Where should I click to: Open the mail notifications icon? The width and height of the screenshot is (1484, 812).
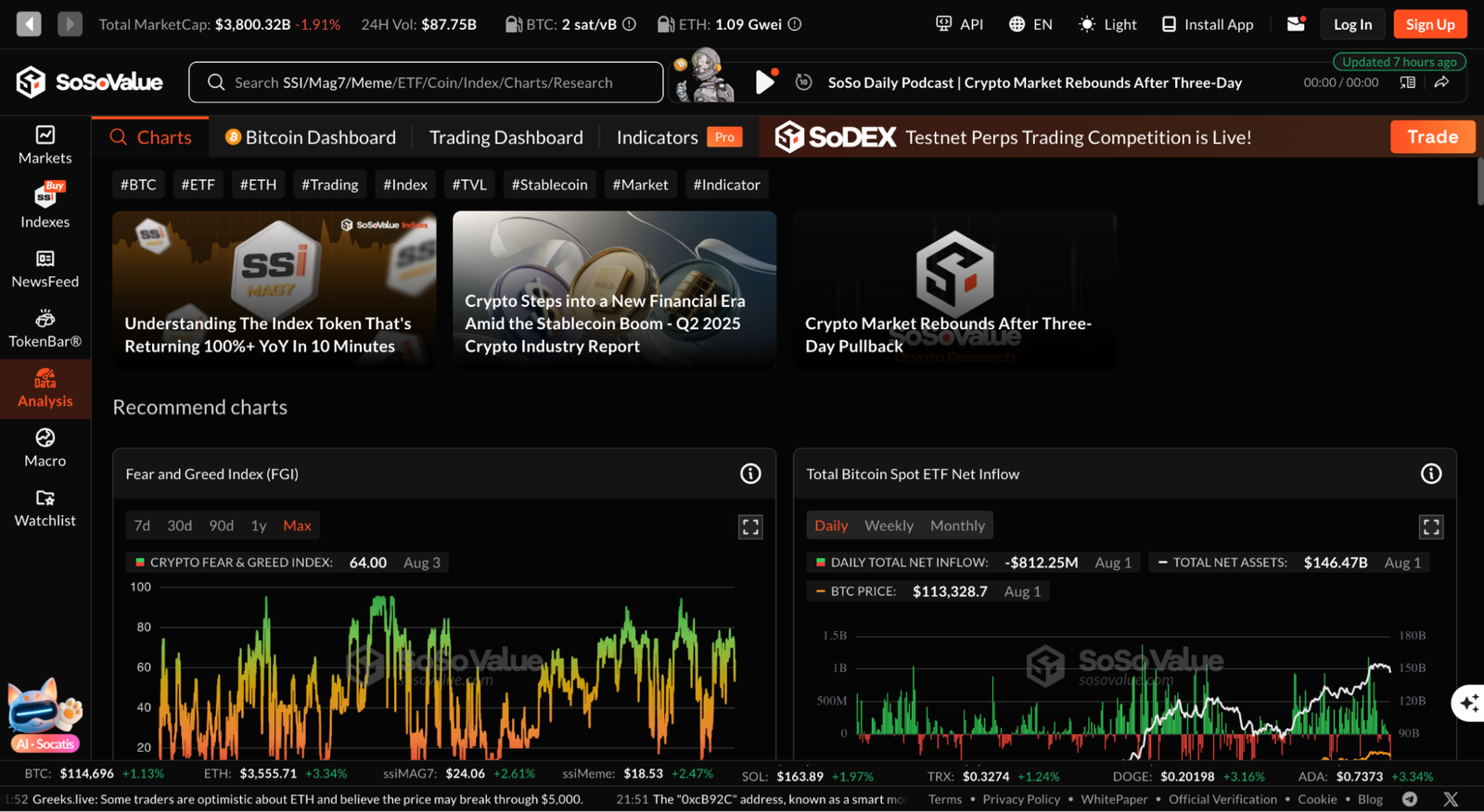pyautogui.click(x=1297, y=24)
